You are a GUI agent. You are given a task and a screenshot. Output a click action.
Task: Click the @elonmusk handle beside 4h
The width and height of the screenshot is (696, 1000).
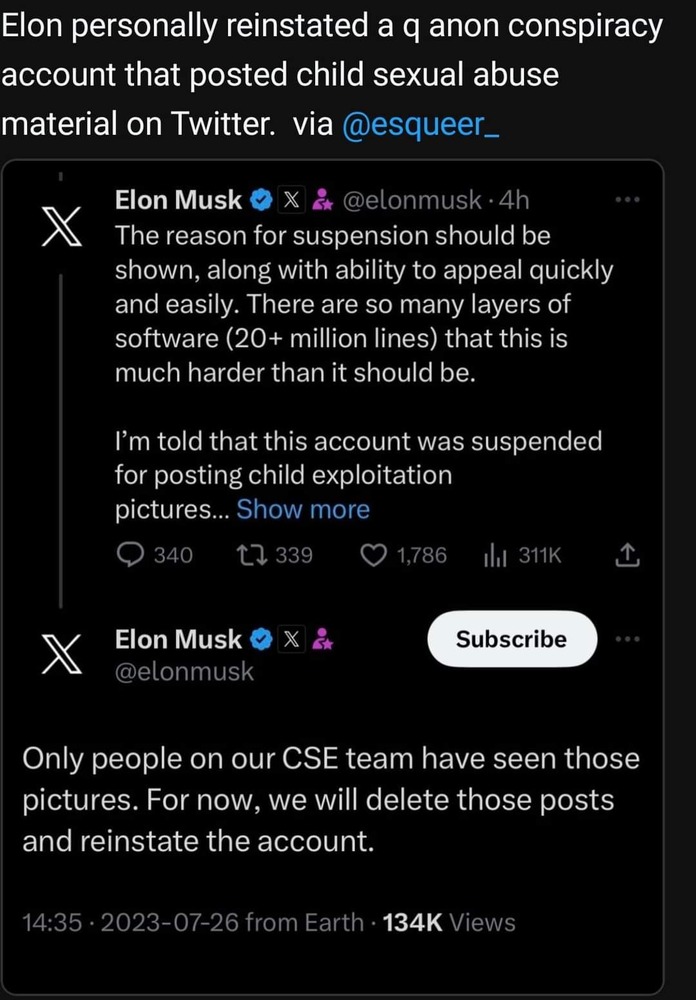pyautogui.click(x=412, y=200)
